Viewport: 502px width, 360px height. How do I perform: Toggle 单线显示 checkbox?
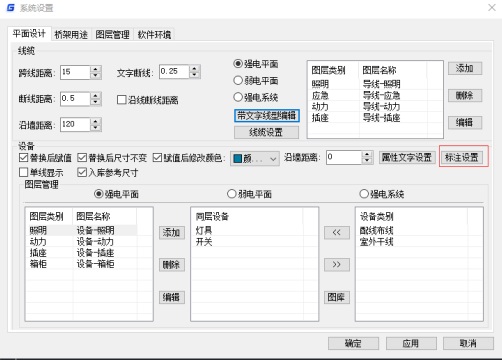23,172
